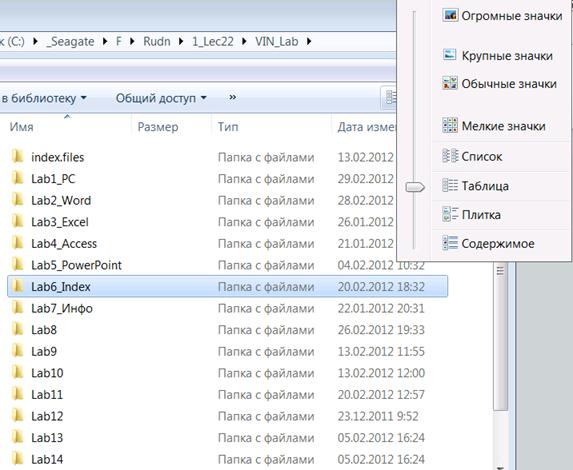Click the Плитка view icon
This screenshot has height=470, width=573.
[x=450, y=214]
